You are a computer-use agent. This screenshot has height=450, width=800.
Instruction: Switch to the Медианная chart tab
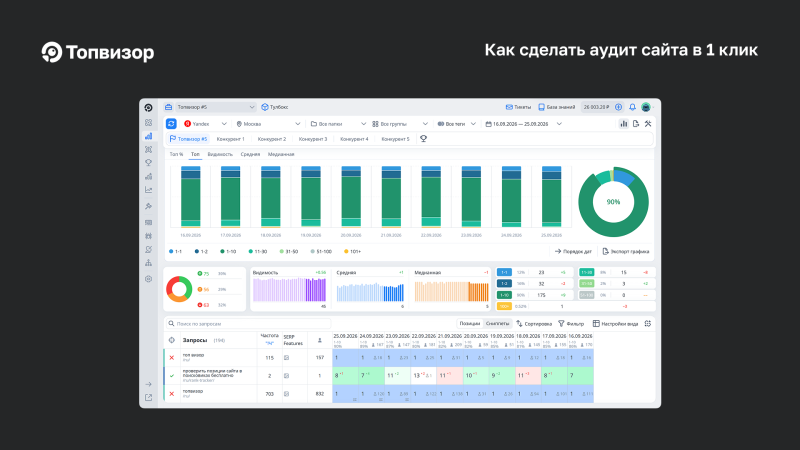(281, 154)
